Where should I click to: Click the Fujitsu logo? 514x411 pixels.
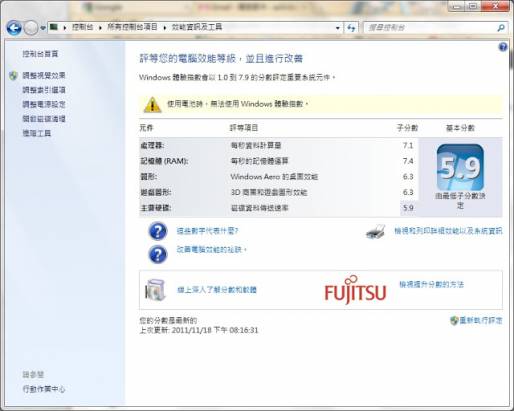355,290
